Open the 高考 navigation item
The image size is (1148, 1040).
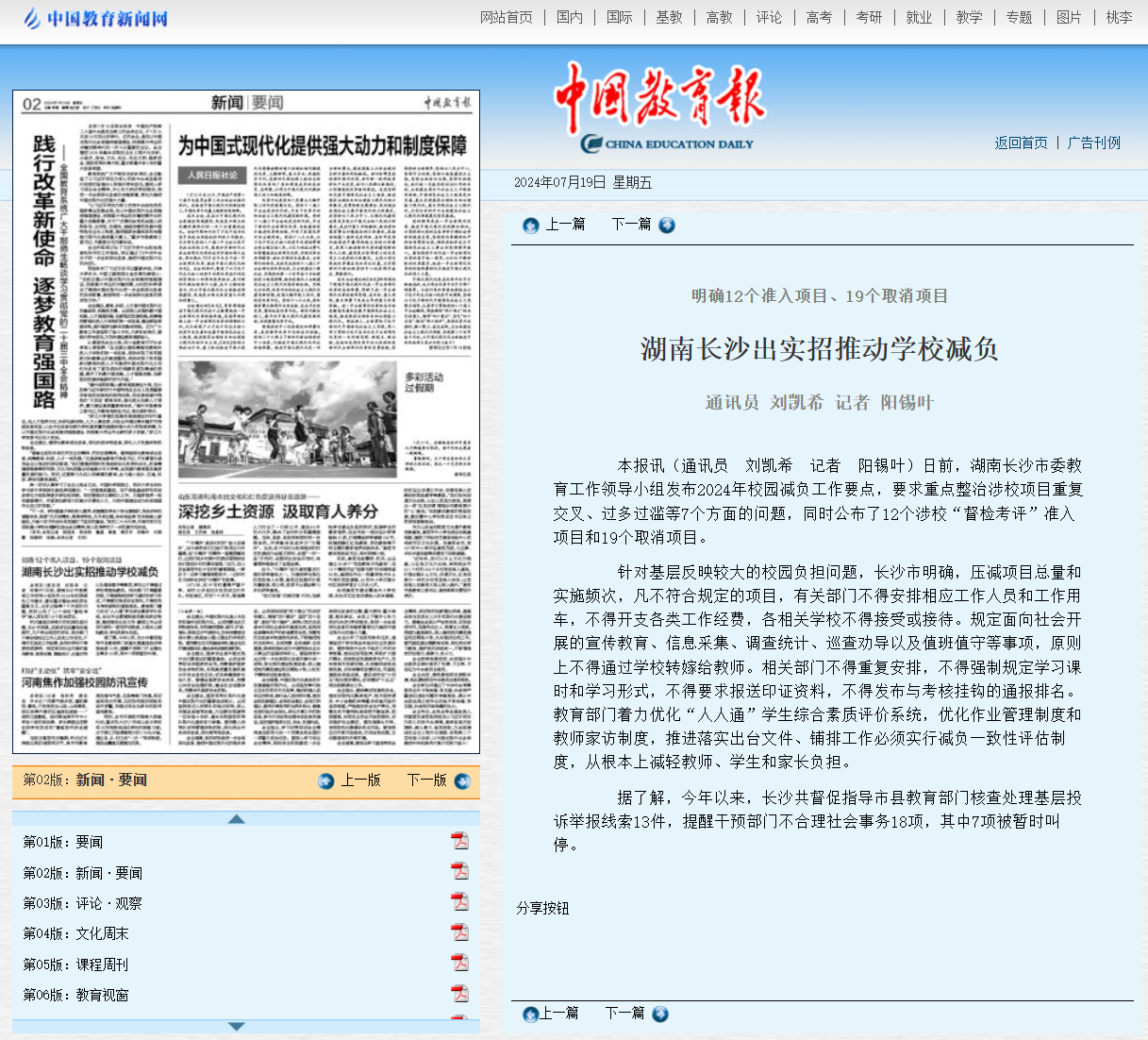(x=820, y=17)
